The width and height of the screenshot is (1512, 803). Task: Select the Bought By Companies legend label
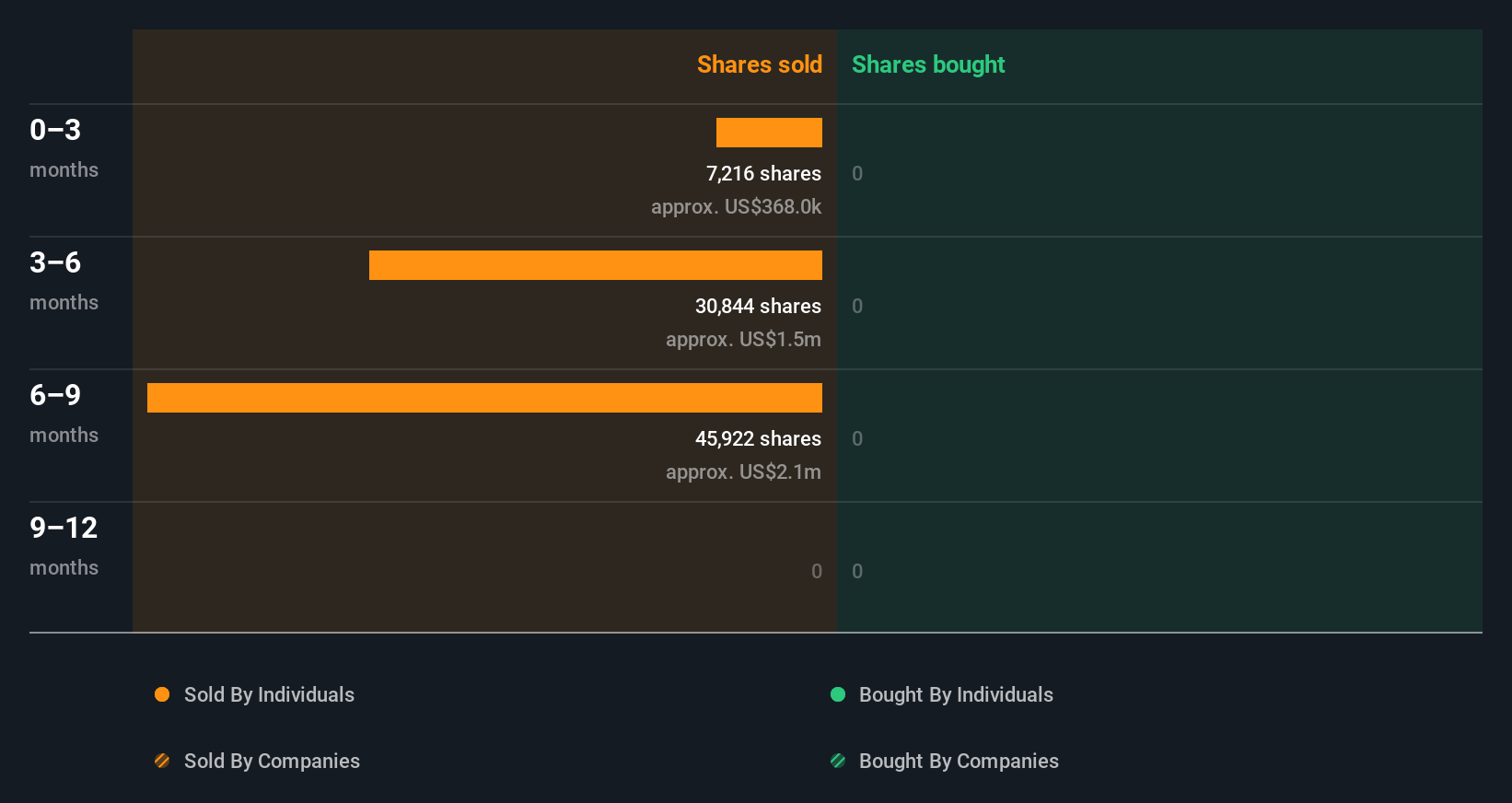click(959, 761)
